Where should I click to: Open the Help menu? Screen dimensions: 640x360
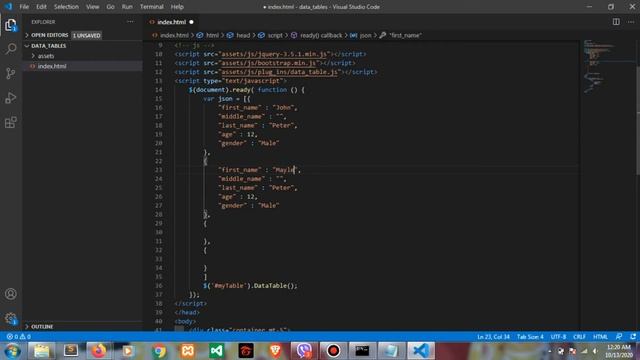(x=177, y=7)
